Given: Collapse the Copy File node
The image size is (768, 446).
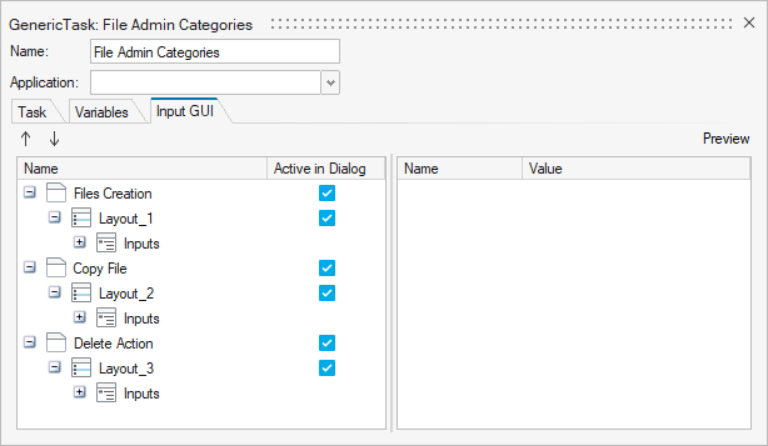Looking at the screenshot, I should (x=30, y=267).
